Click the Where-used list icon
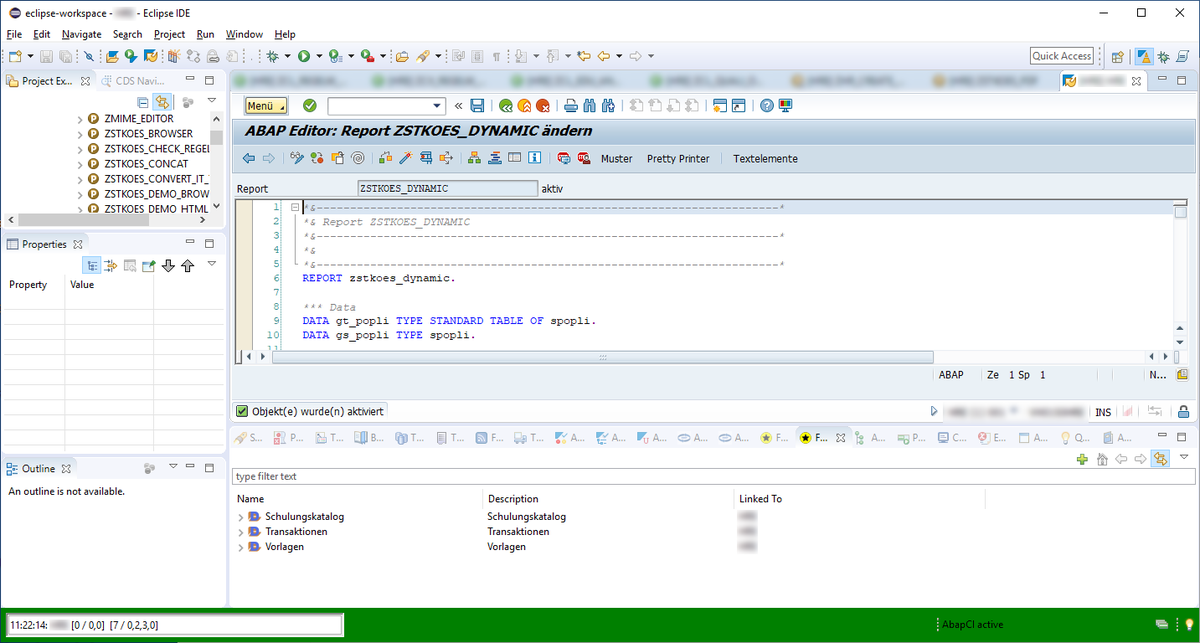 pyautogui.click(x=446, y=158)
